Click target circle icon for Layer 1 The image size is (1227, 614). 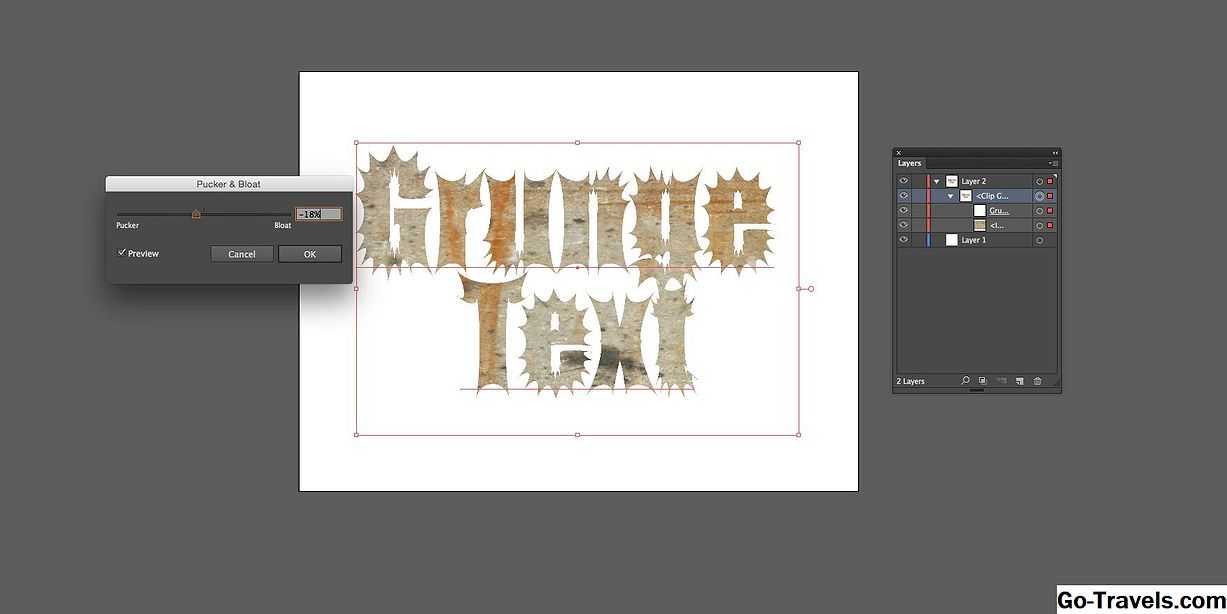tap(1040, 241)
